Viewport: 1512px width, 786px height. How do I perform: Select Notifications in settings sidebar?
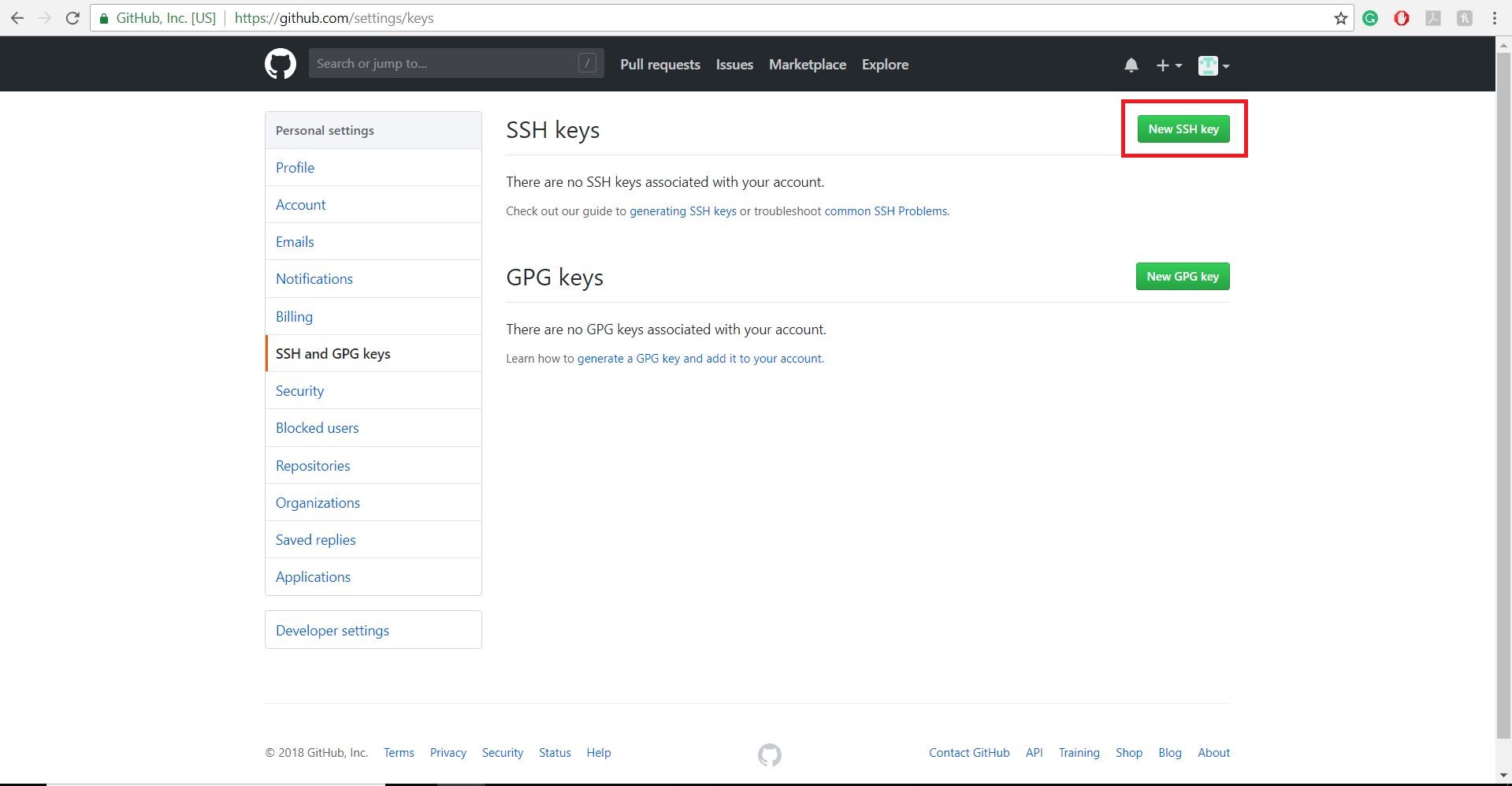point(373,278)
